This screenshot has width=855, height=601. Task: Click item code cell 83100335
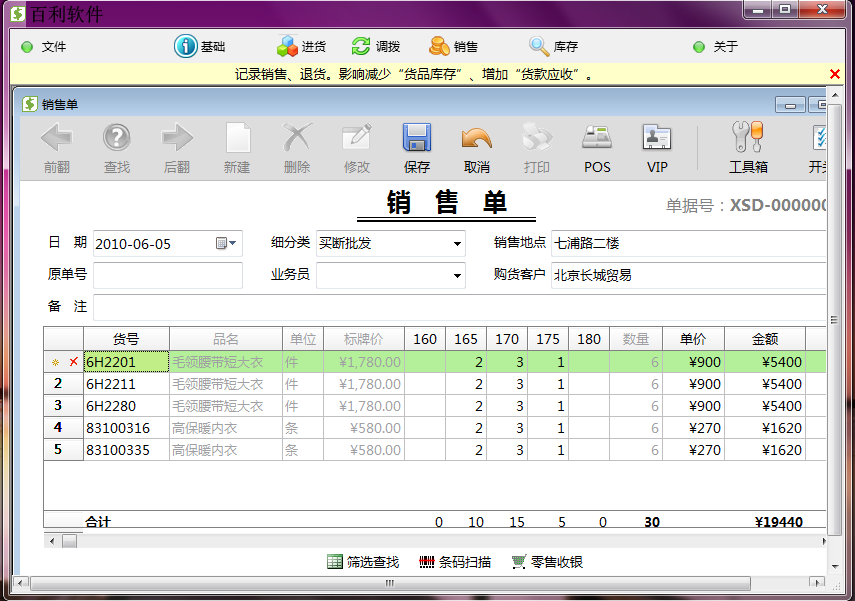point(127,450)
